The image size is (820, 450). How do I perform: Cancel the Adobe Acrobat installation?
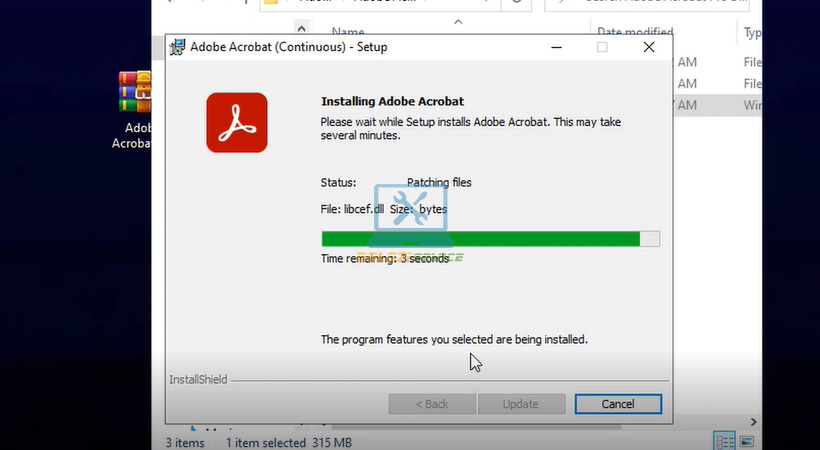pos(618,404)
